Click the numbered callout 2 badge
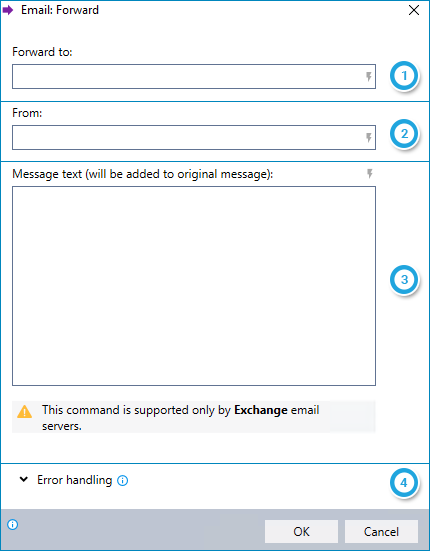Image resolution: width=430 pixels, height=551 pixels. pyautogui.click(x=404, y=134)
